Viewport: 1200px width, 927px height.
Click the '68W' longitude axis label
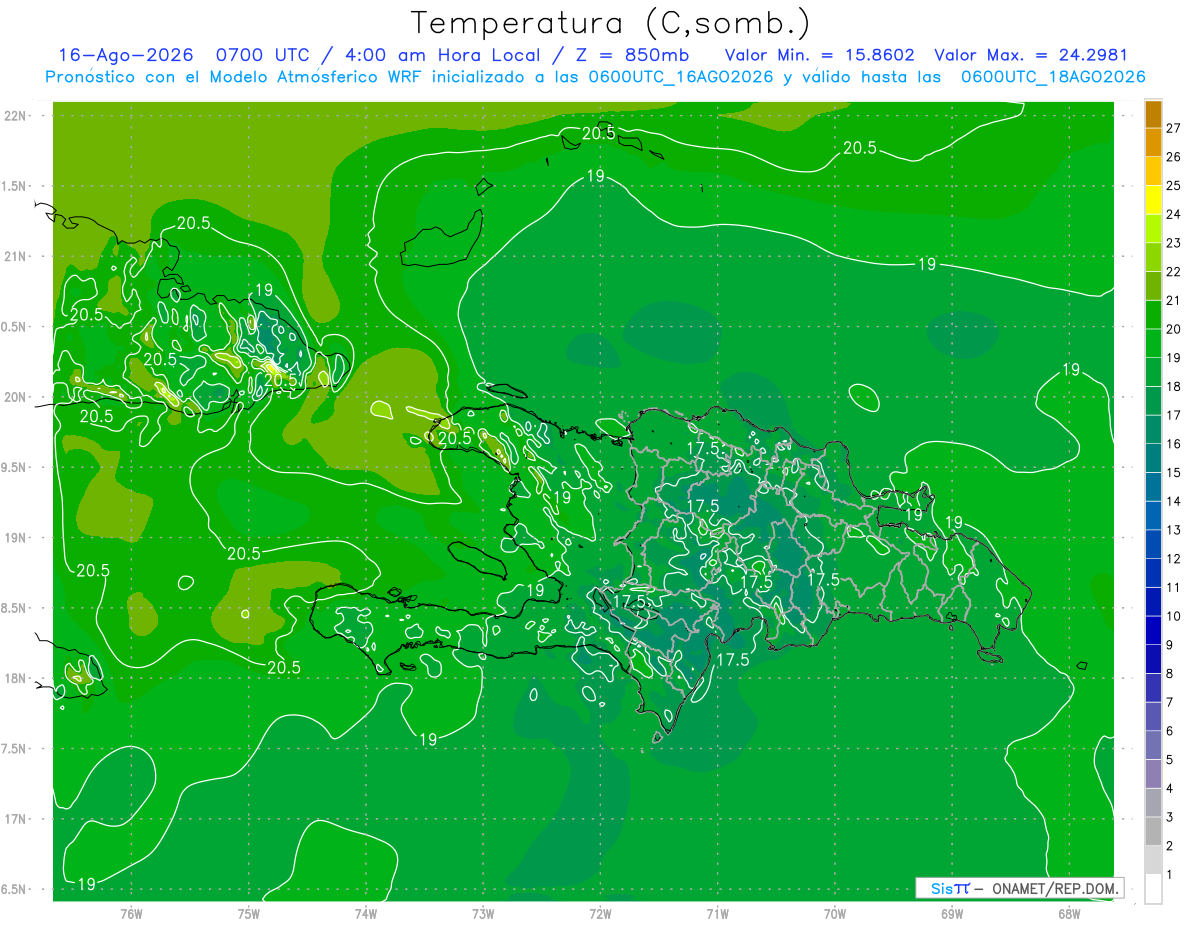point(1069,913)
